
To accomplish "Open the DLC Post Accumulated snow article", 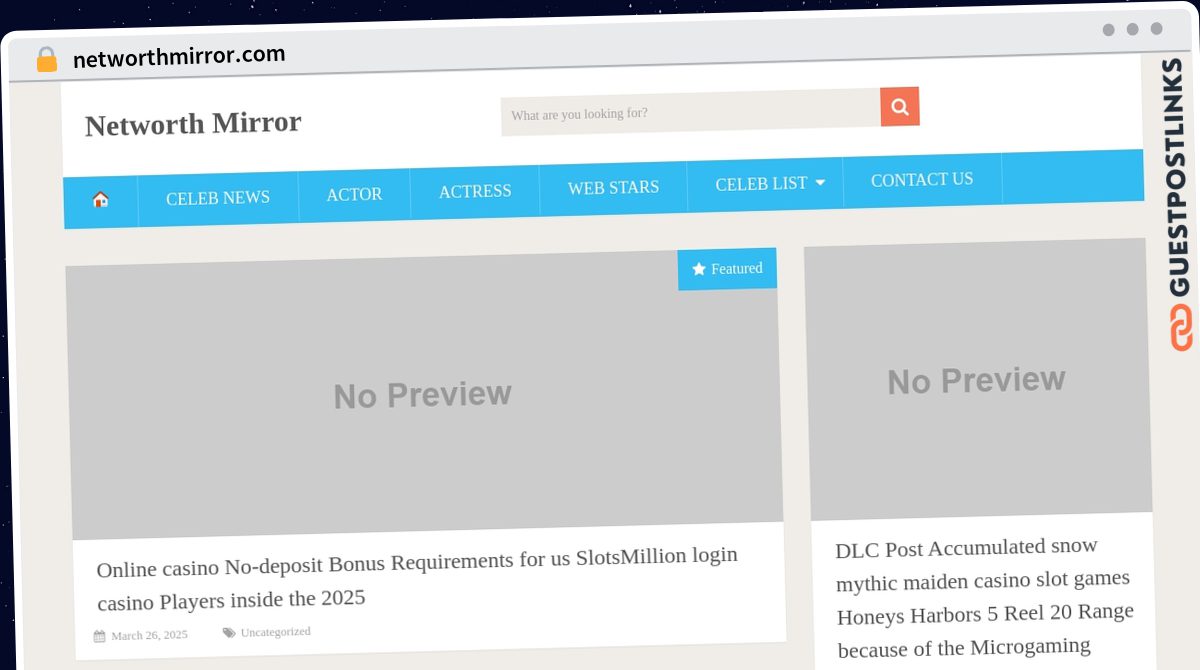I will (x=985, y=597).
